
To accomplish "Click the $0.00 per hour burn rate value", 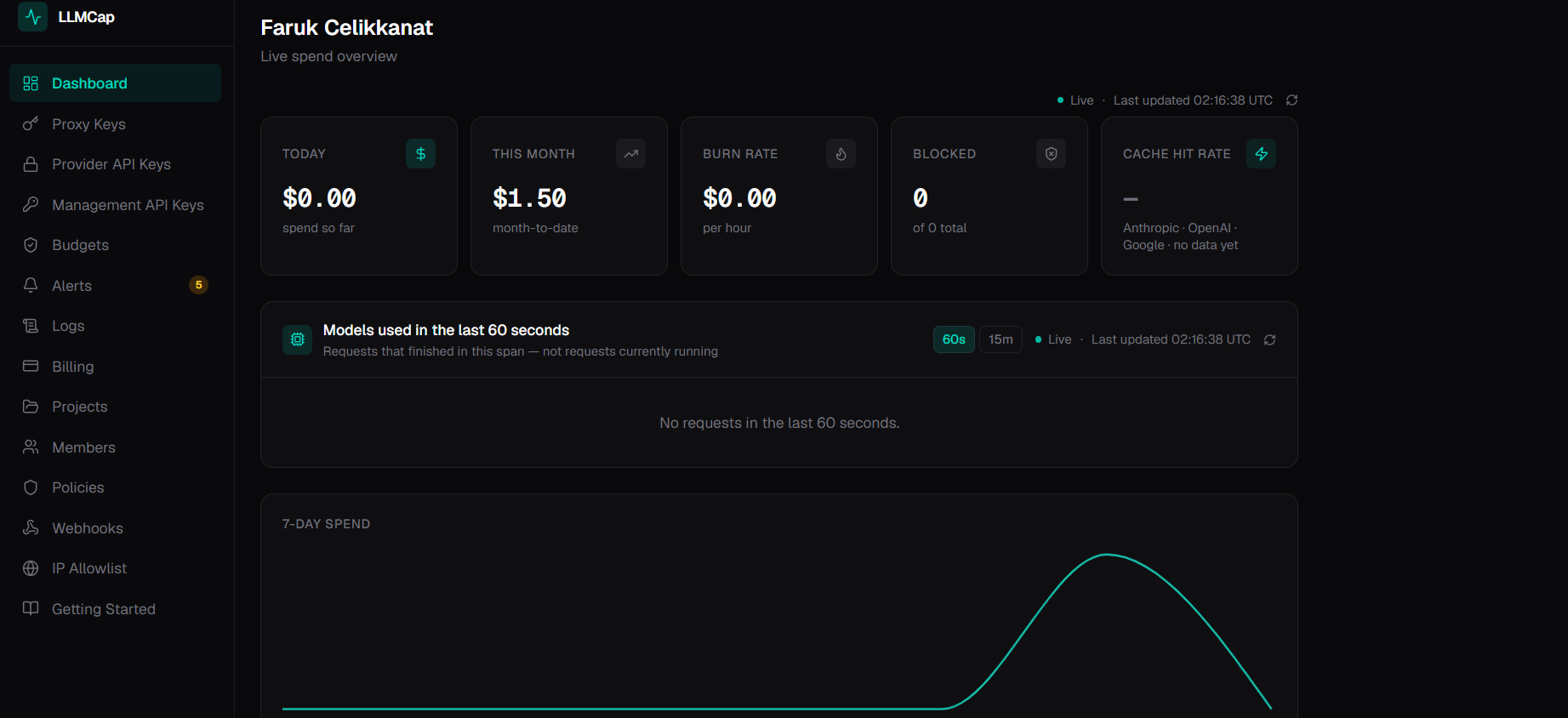I will (x=739, y=198).
